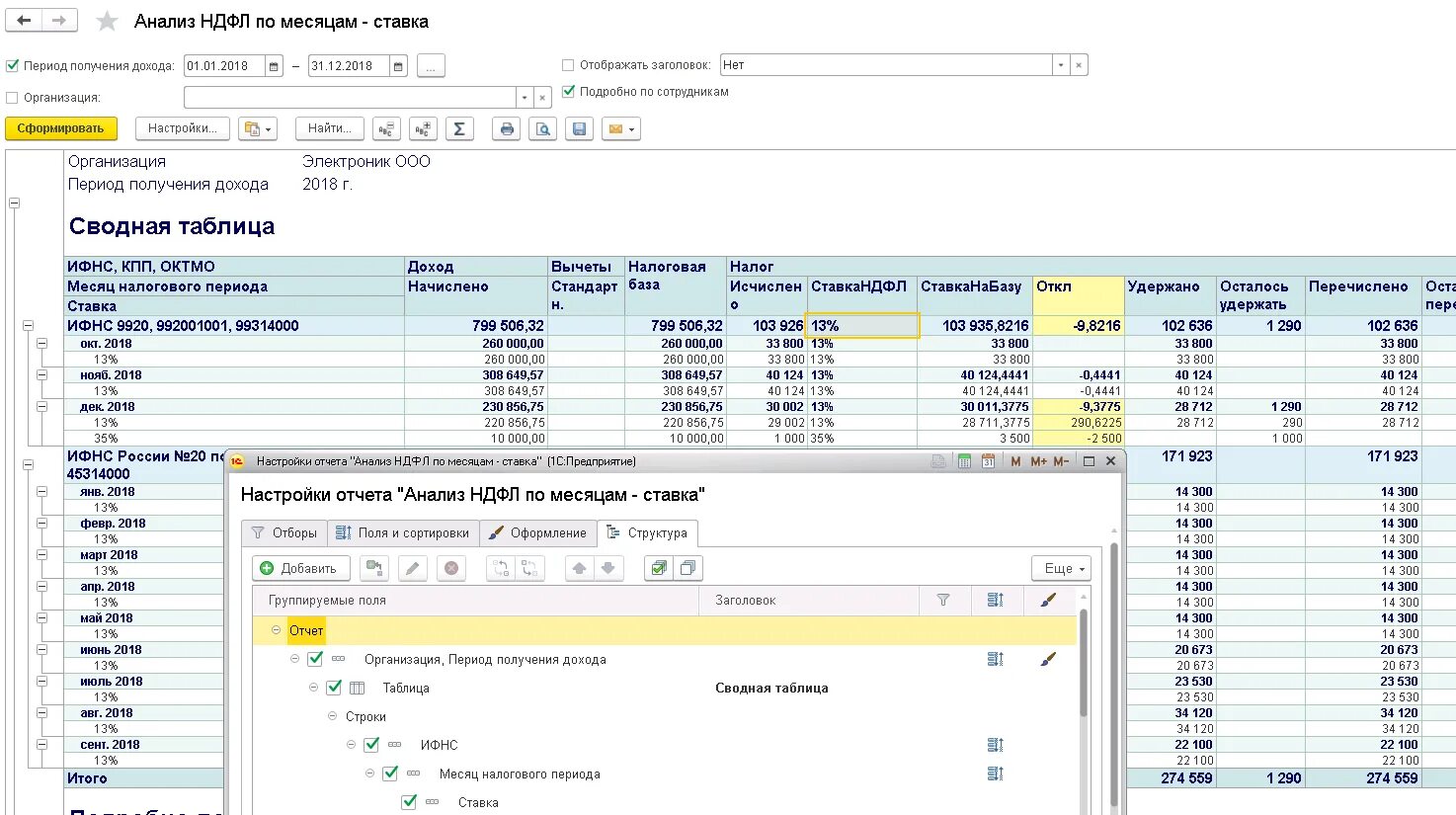Enable Отображать заголовок checkbox
This screenshot has width=1456, height=815.
pyautogui.click(x=568, y=65)
